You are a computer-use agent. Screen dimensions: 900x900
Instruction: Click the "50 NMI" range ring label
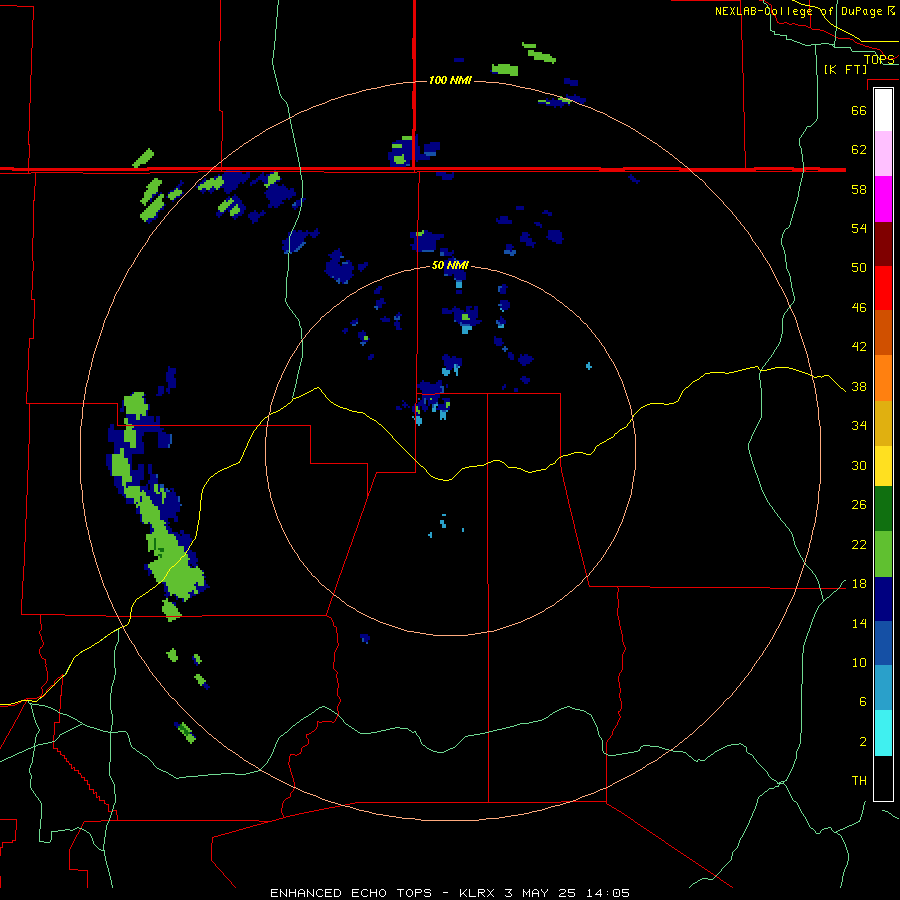[450, 265]
